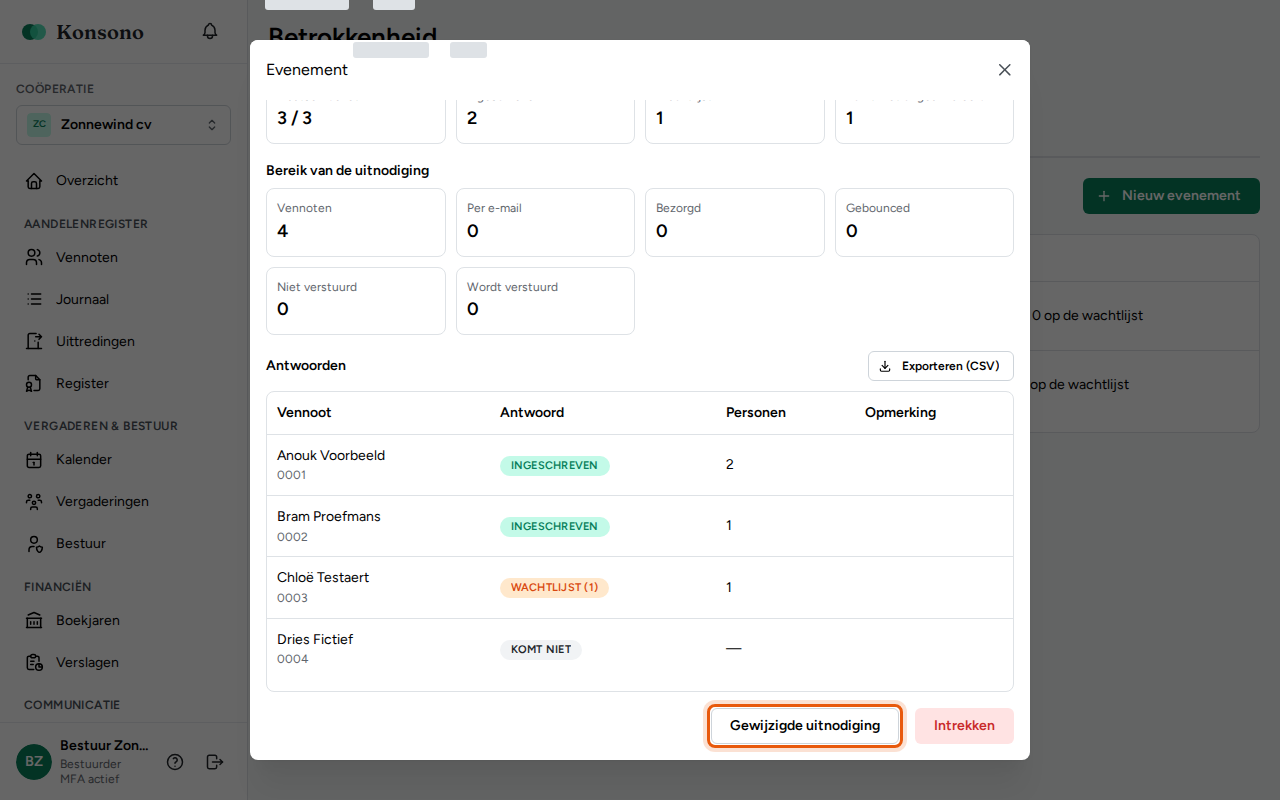The height and width of the screenshot is (800, 1280).
Task: Select the Anouk Voorbeeld response row
Action: click(640, 465)
